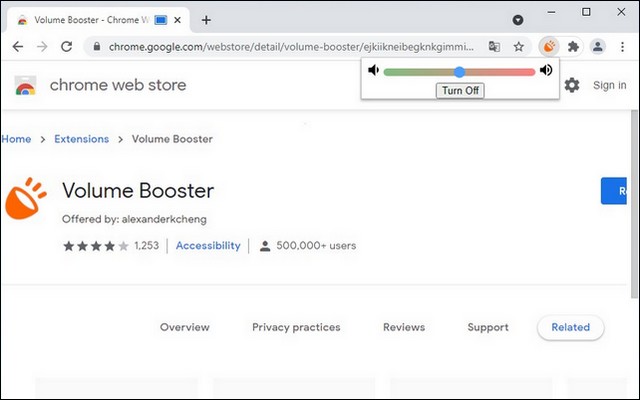Click the Volume Booster heading text

[138, 191]
